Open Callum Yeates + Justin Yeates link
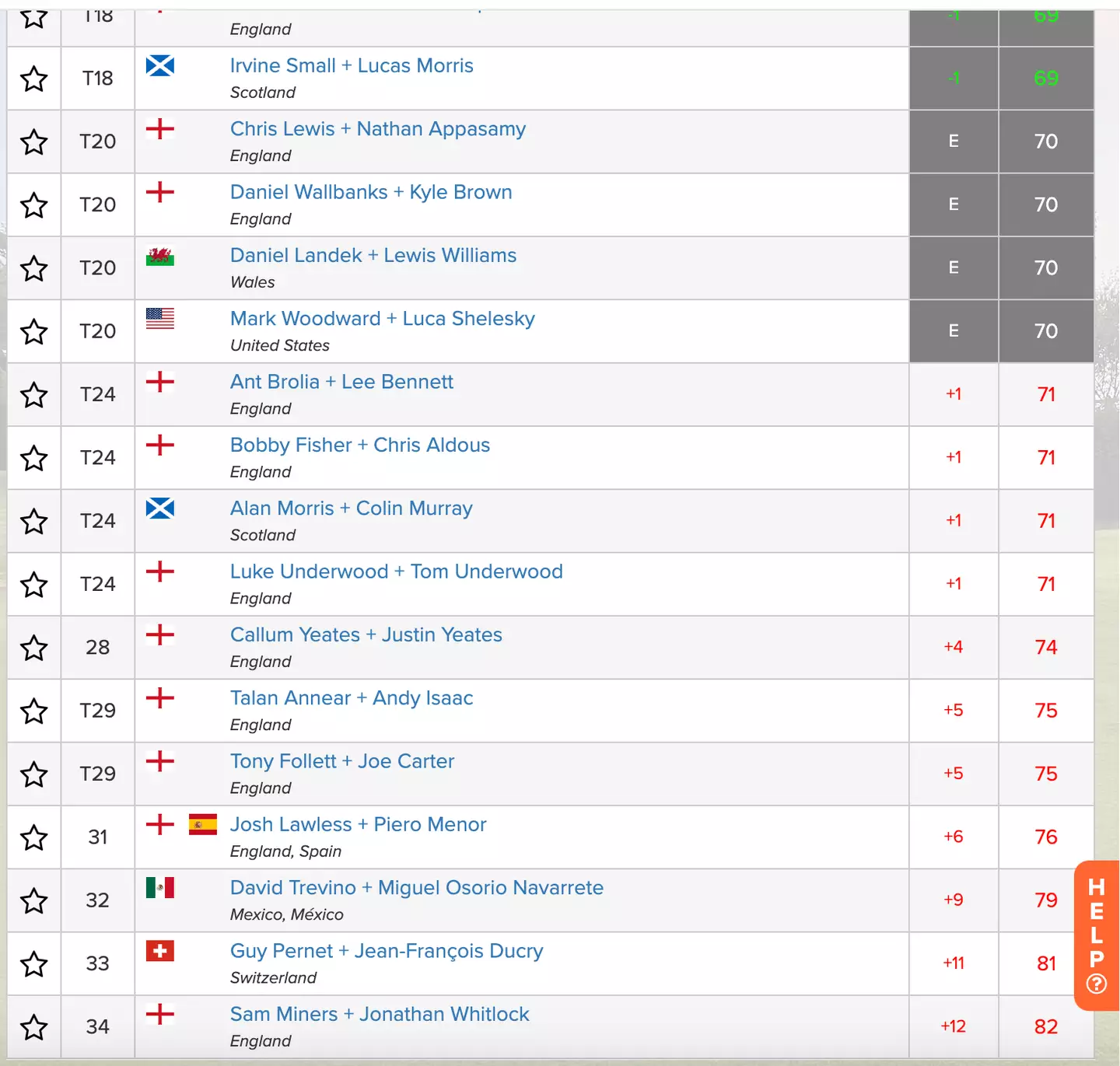The image size is (1120, 1066). [x=366, y=634]
